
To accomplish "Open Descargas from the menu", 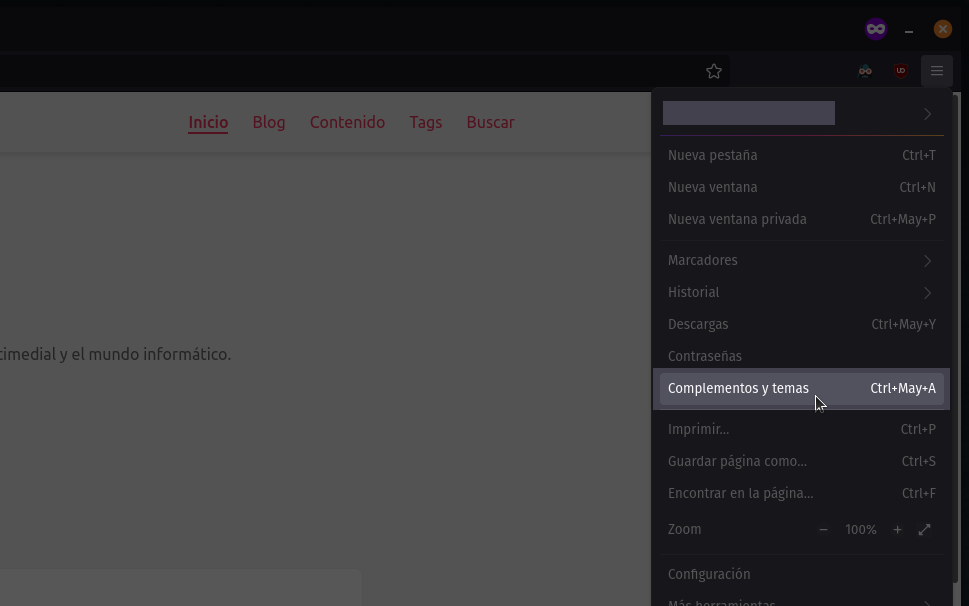I will coord(698,324).
